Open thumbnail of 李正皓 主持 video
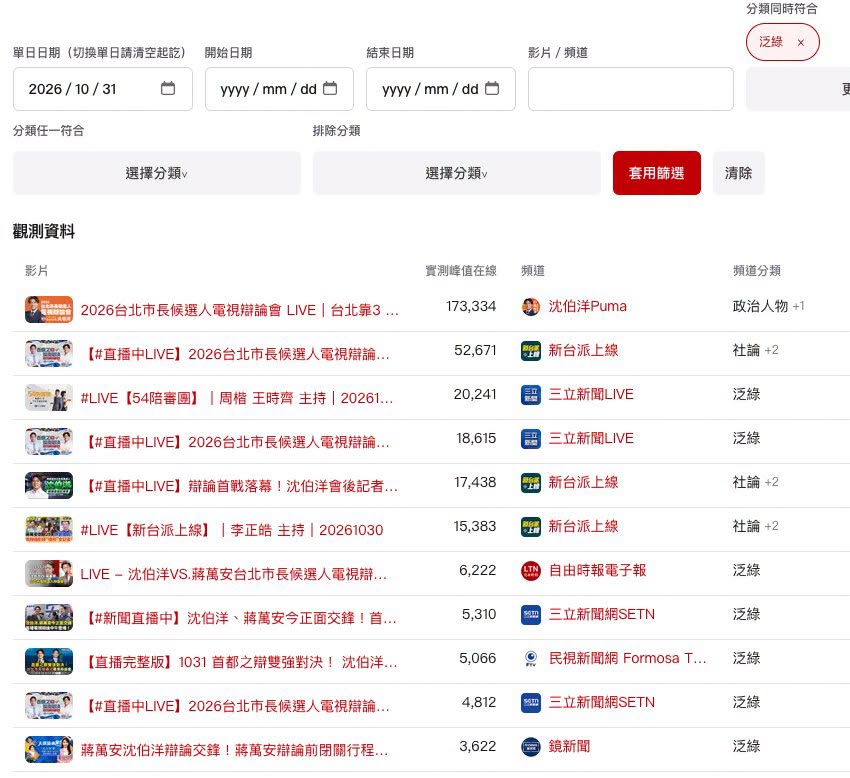 point(49,529)
